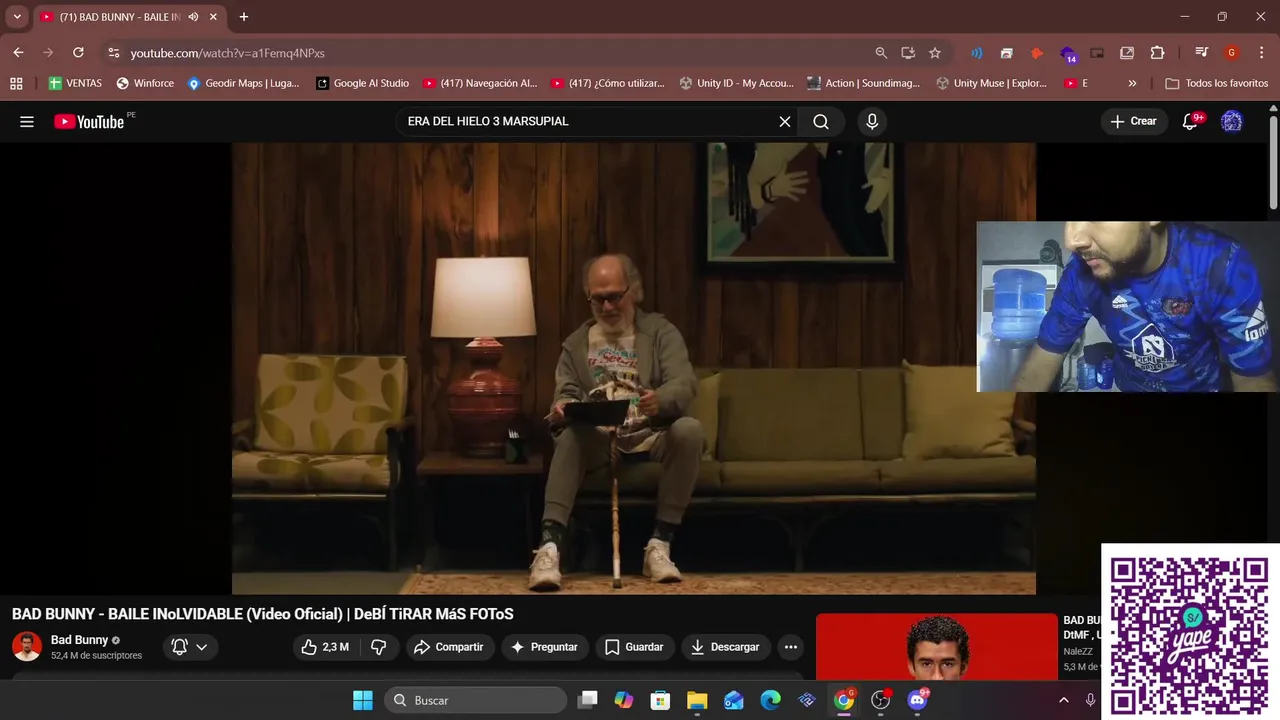The height and width of the screenshot is (720, 1280).
Task: Open the Compartir share dialog
Action: [x=449, y=647]
